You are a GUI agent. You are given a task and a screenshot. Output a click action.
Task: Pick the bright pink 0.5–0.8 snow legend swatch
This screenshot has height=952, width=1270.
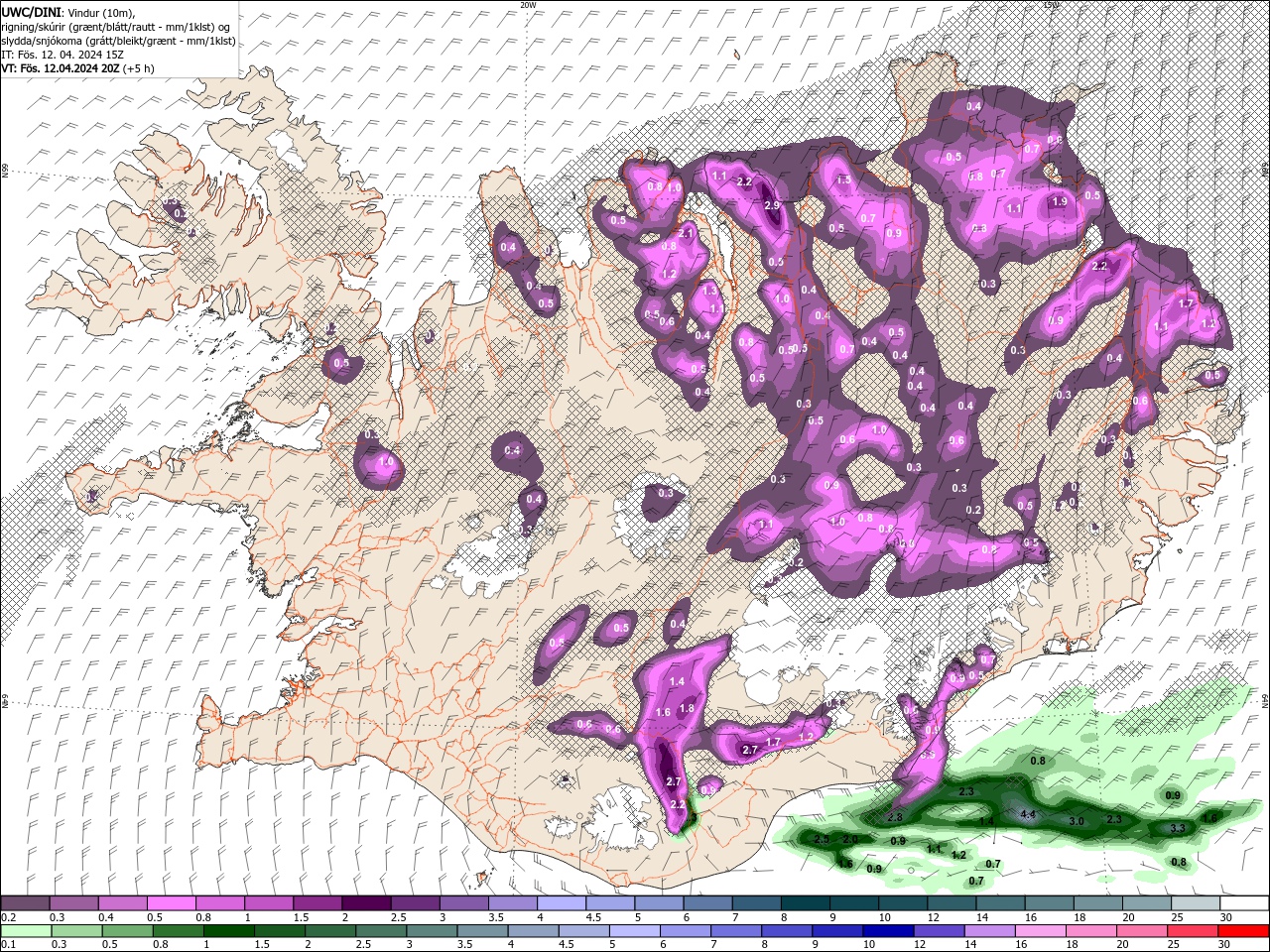171,903
